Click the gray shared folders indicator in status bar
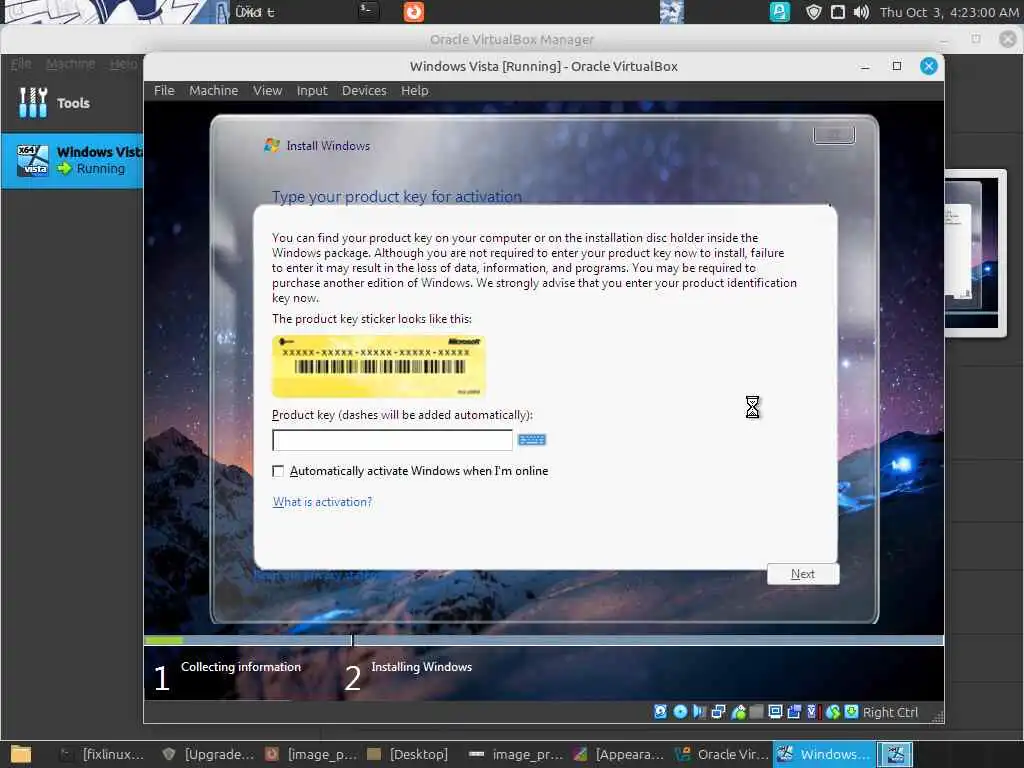 tap(756, 712)
